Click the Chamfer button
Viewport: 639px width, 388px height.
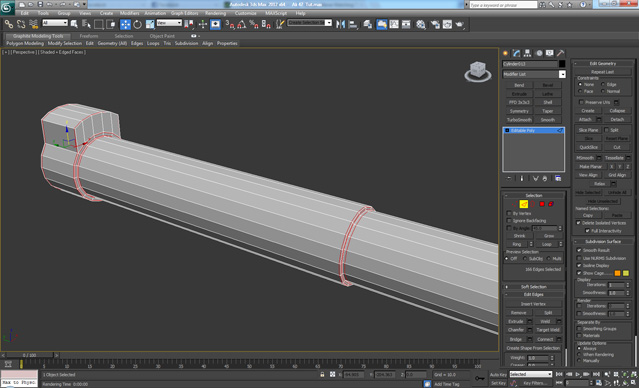pyautogui.click(x=516, y=330)
